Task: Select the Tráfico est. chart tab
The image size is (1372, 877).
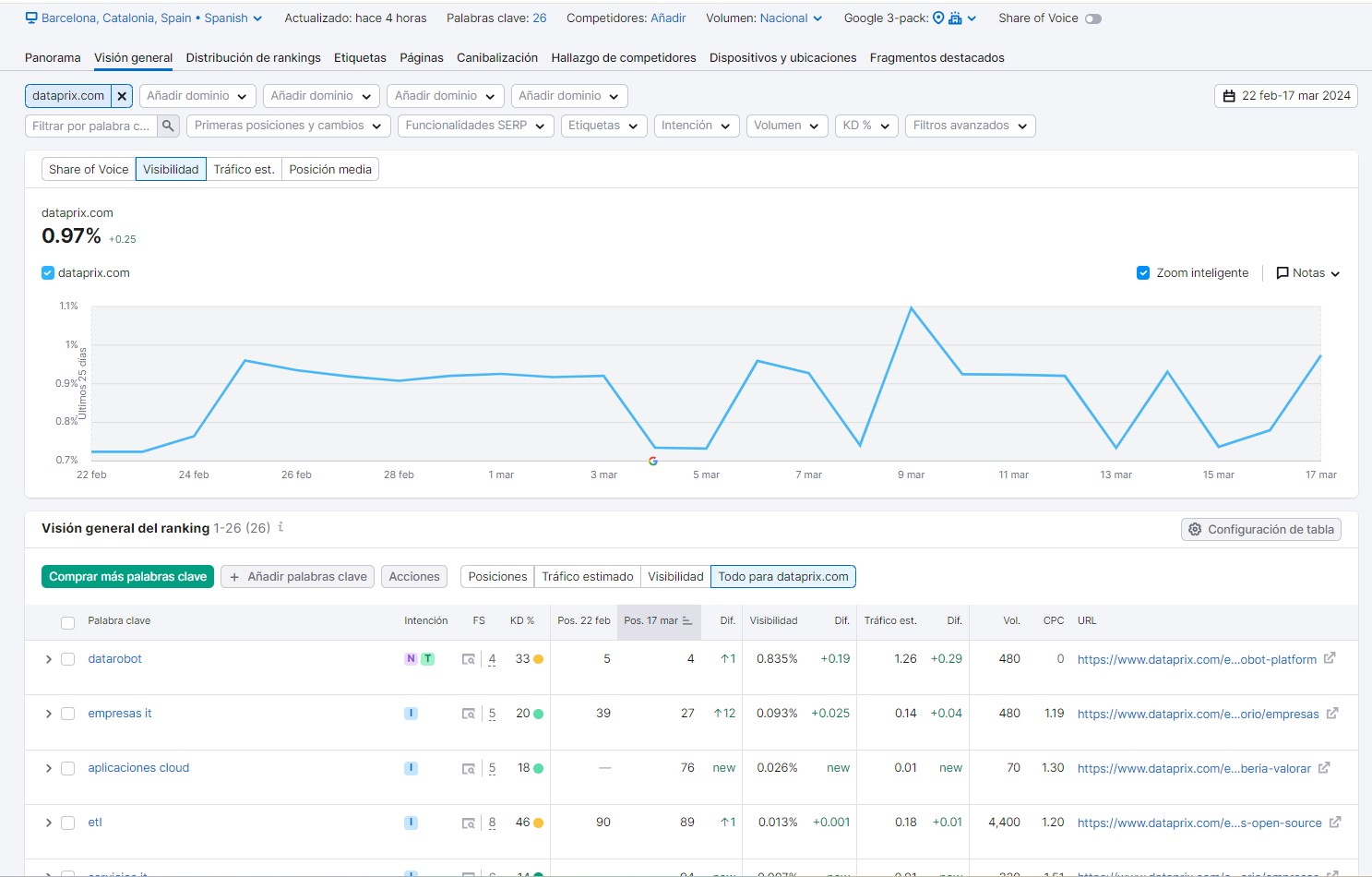Action: [x=244, y=169]
